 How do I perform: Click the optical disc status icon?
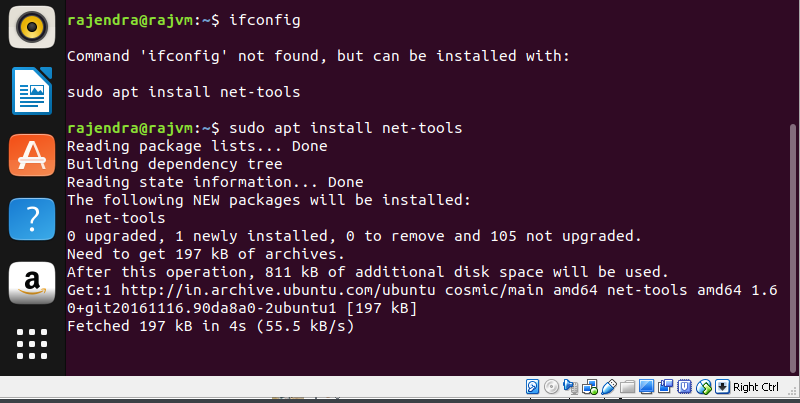point(552,387)
